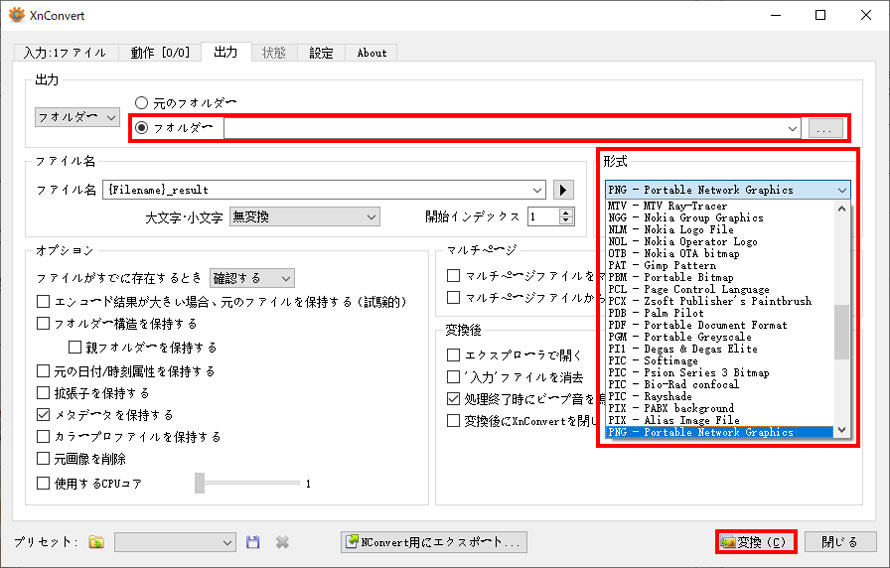Image resolution: width=890 pixels, height=568 pixels.
Task: Select PNG - Portable Network Graphics in list
Action: tap(720, 432)
